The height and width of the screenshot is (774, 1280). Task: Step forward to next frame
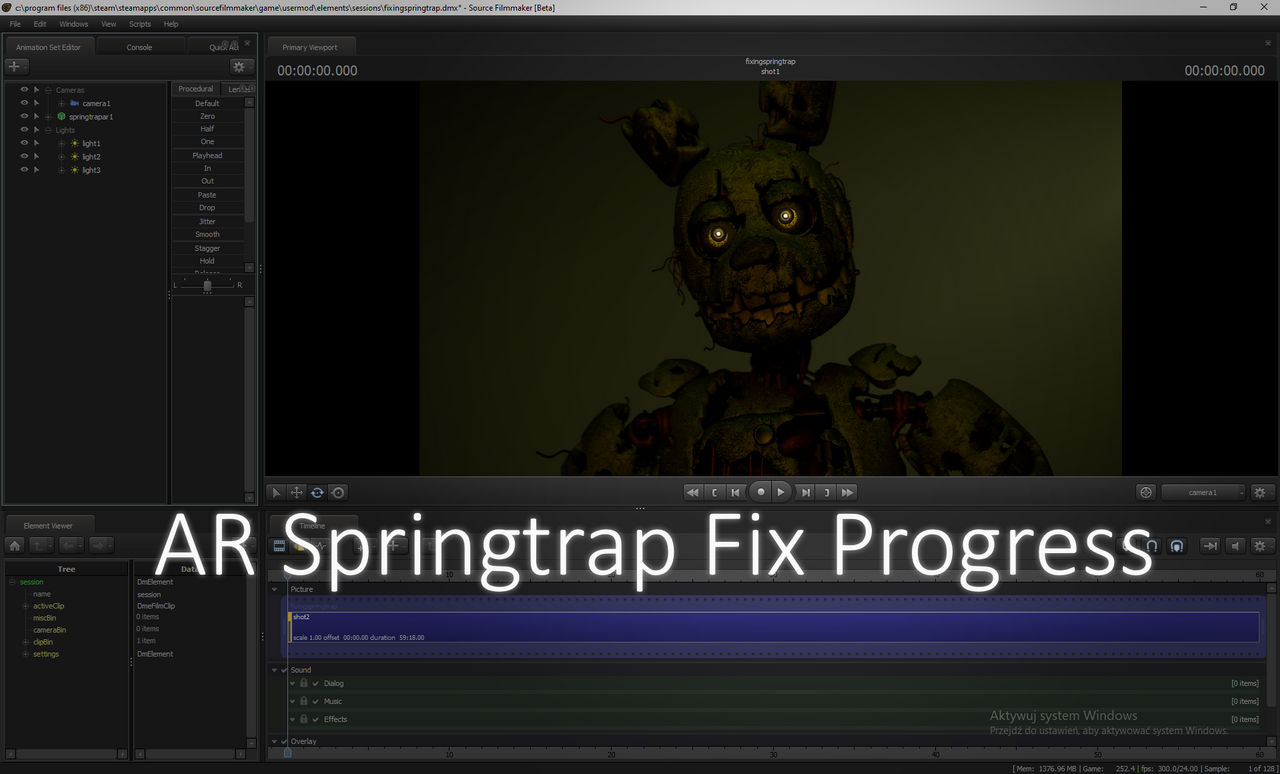pos(805,492)
